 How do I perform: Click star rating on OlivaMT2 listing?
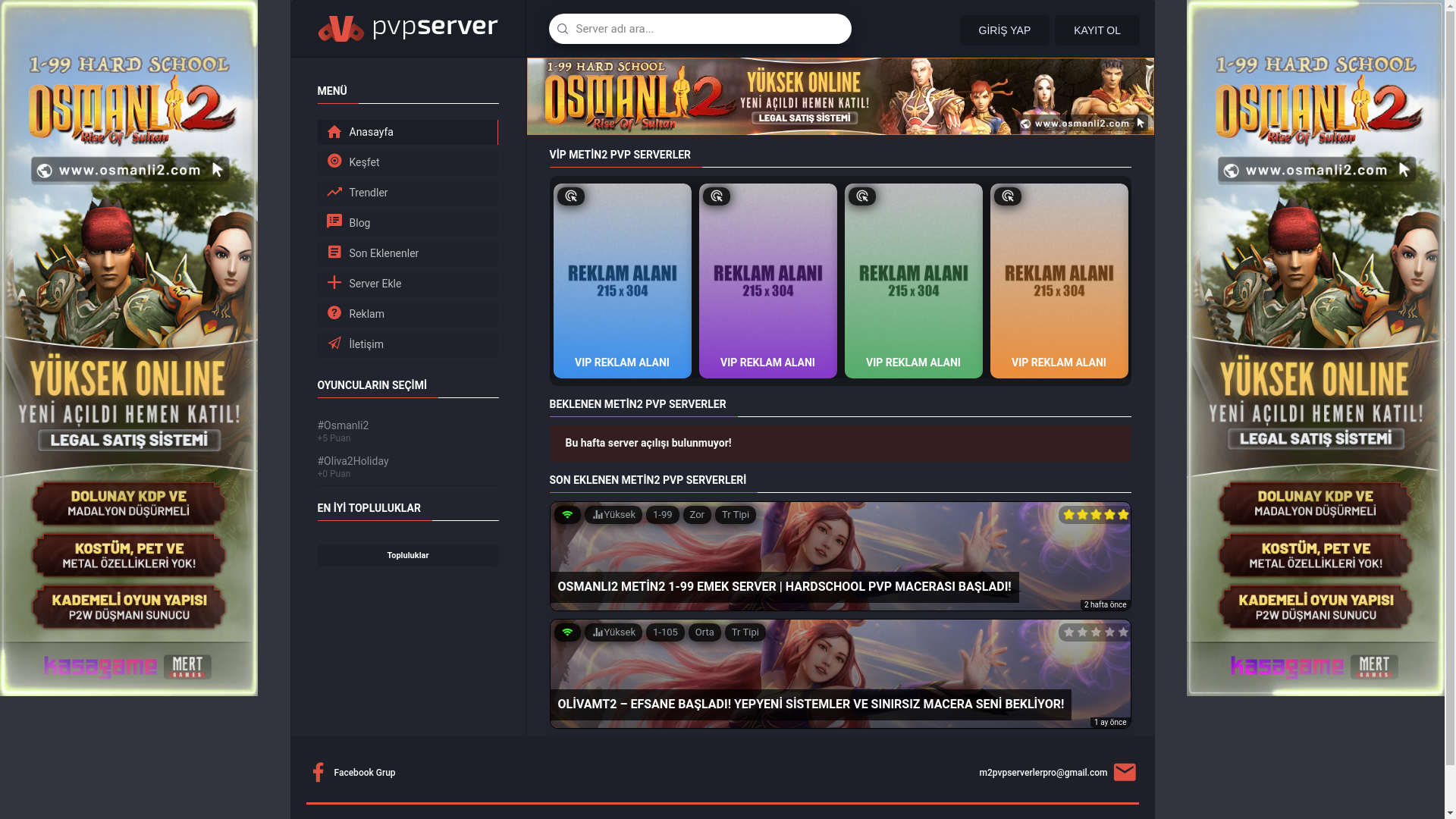tap(1095, 632)
